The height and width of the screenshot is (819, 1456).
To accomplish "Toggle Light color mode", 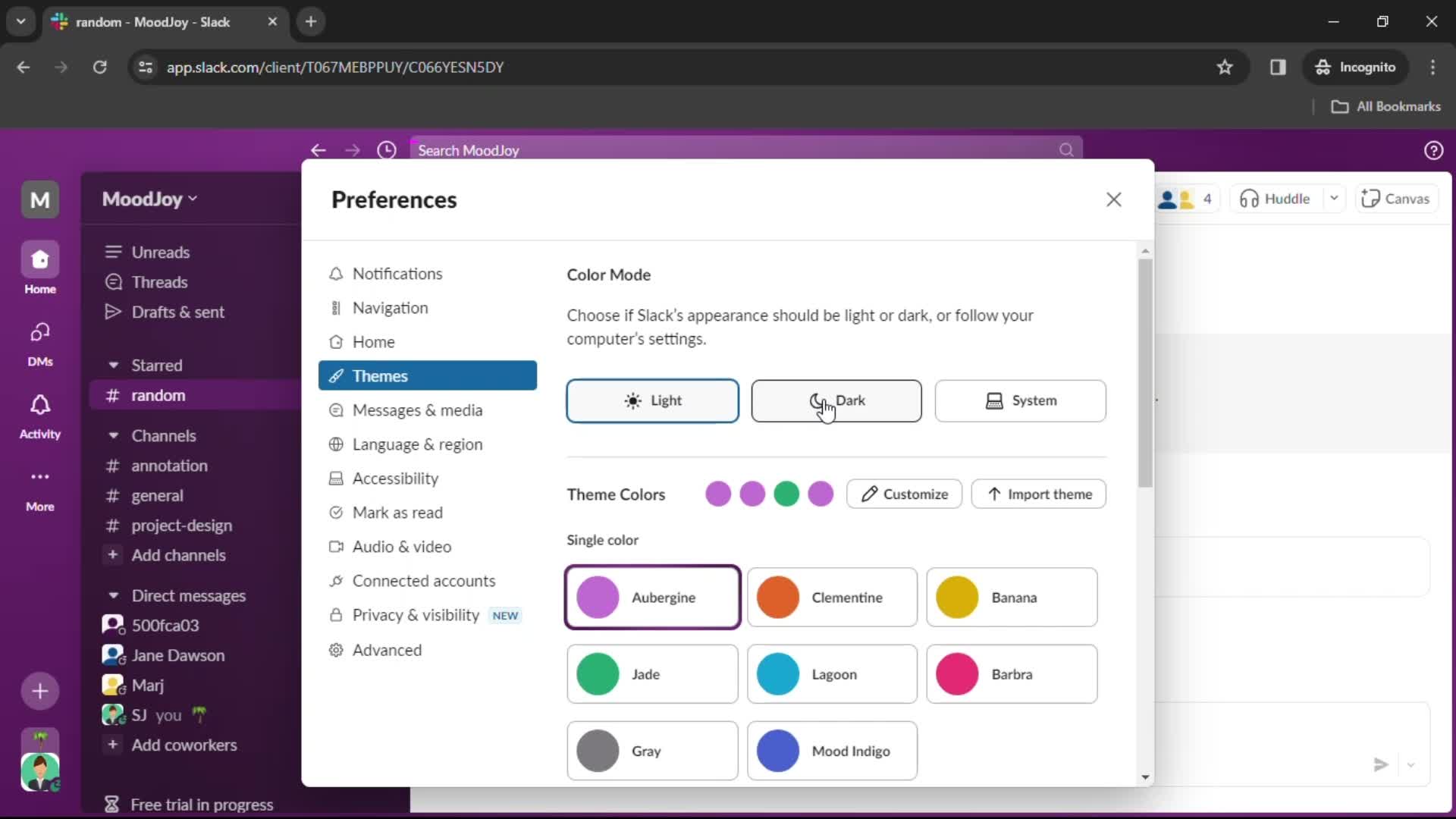I will point(652,400).
